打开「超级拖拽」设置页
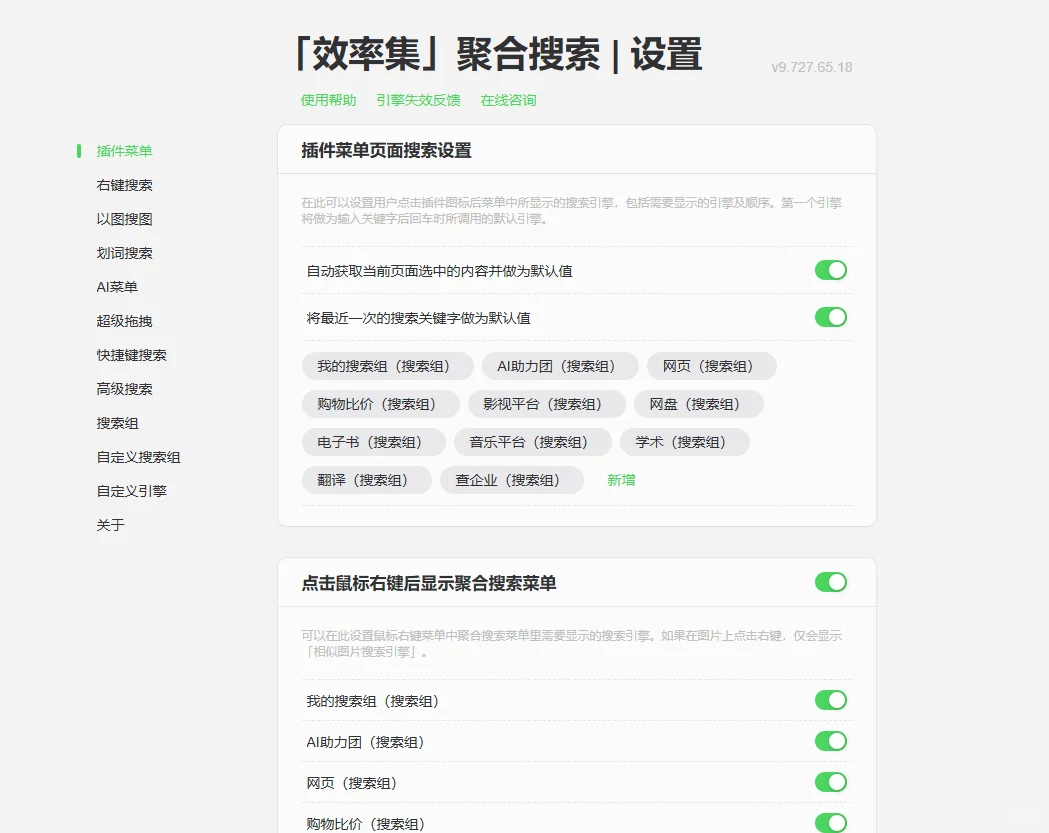This screenshot has width=1049, height=833. 118,320
